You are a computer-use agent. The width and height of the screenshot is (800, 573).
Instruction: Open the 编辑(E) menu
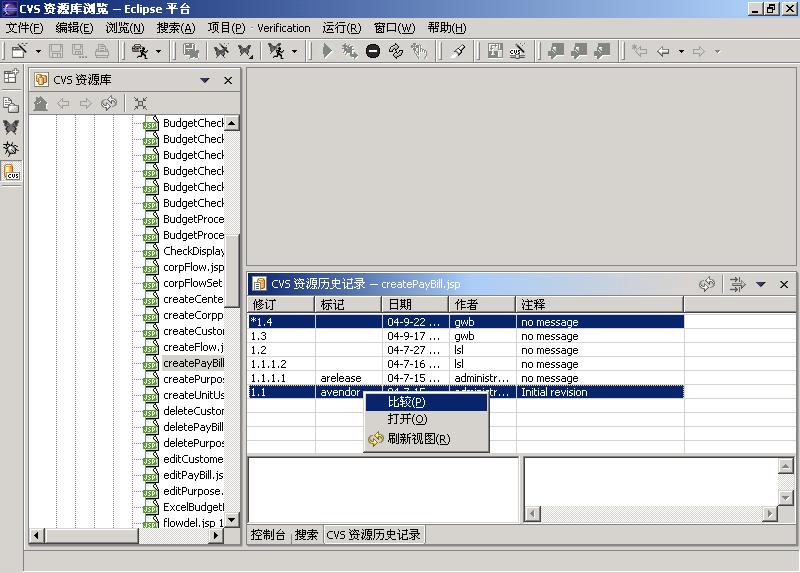coord(74,28)
